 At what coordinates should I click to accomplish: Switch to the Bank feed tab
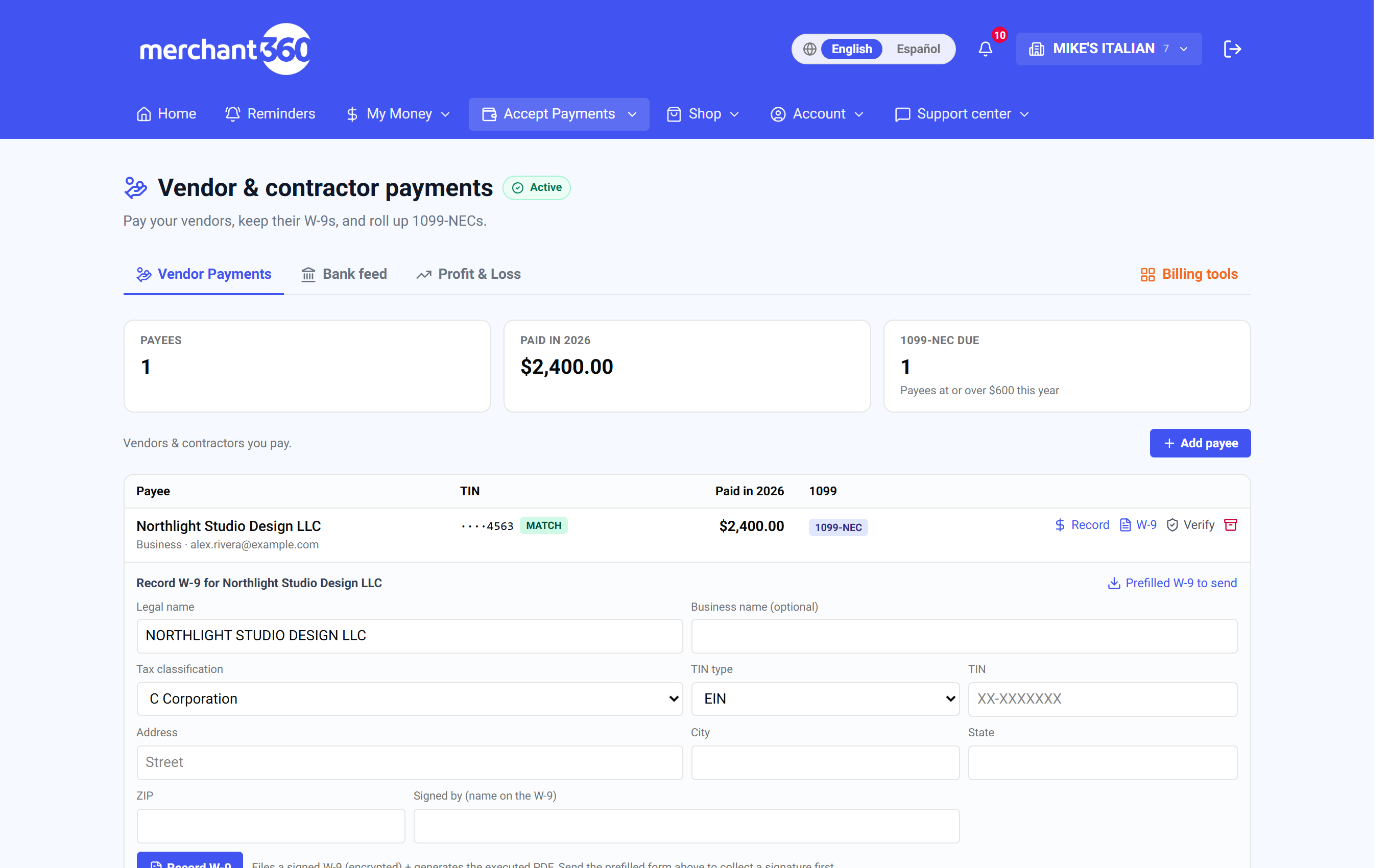344,274
